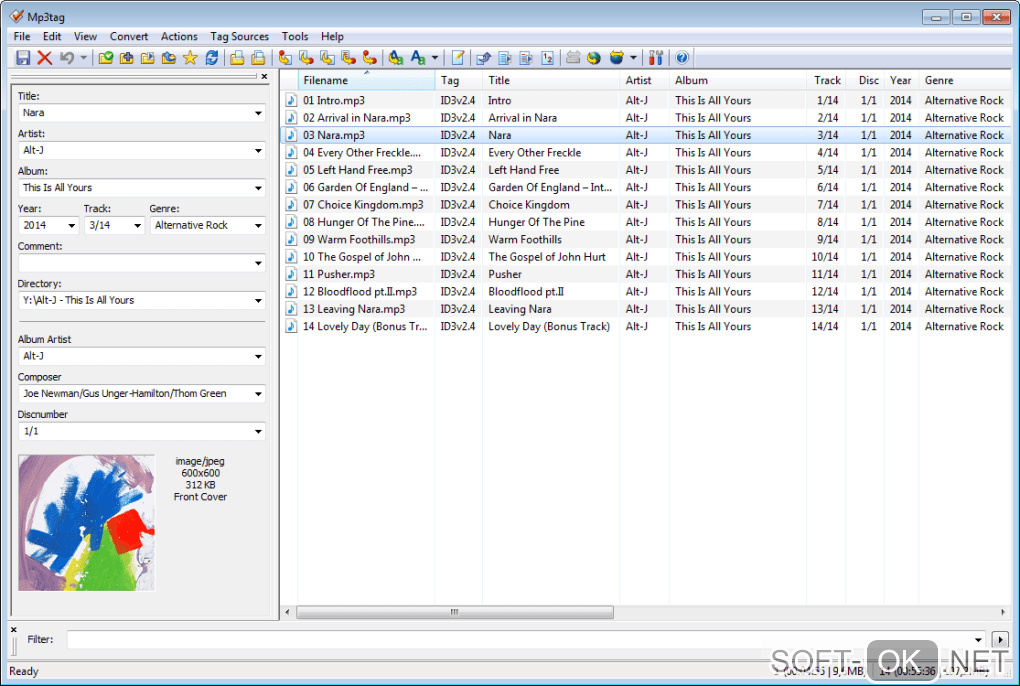Open the Tools menu
The height and width of the screenshot is (686, 1020).
point(295,36)
